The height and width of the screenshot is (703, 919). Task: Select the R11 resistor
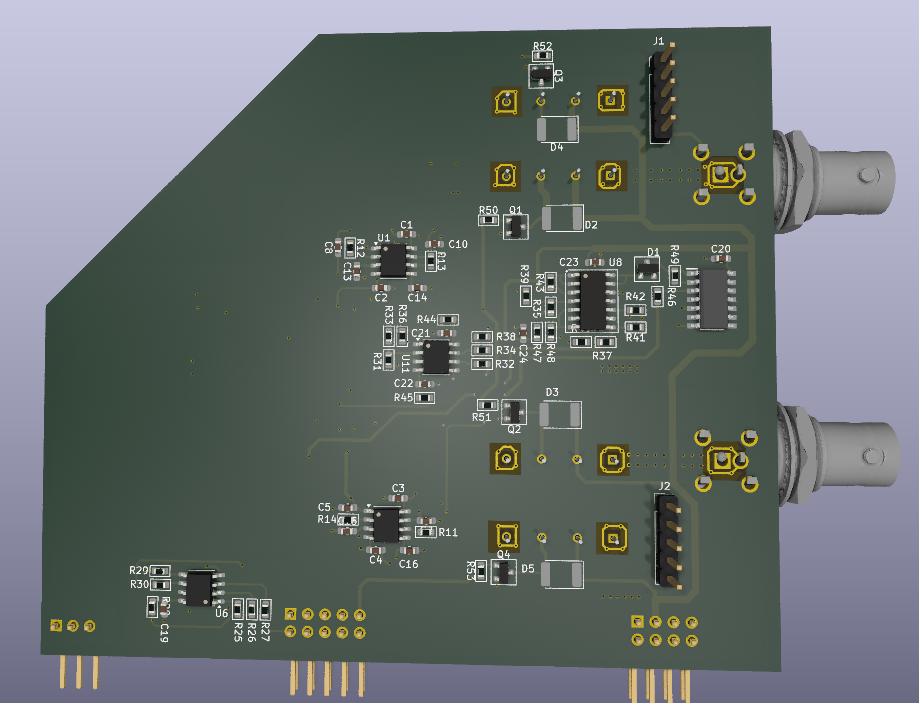pos(424,533)
